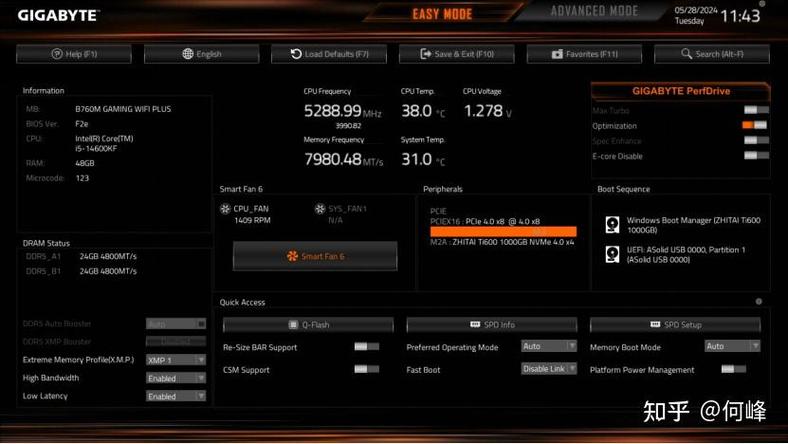This screenshot has height=444, width=788.
Task: Open the SPD Setup button
Action: [675, 325]
